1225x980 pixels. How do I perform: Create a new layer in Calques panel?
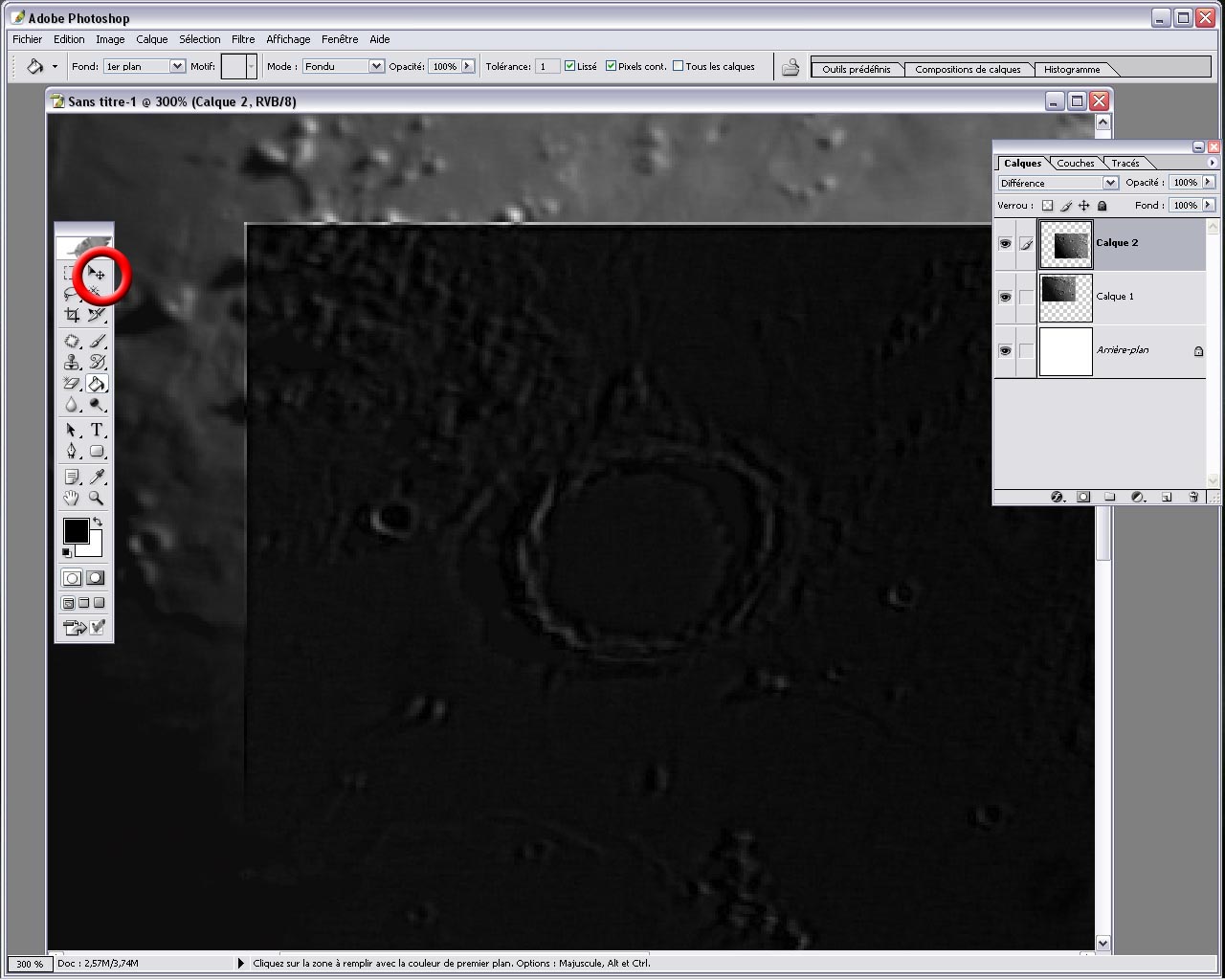tap(1167, 497)
